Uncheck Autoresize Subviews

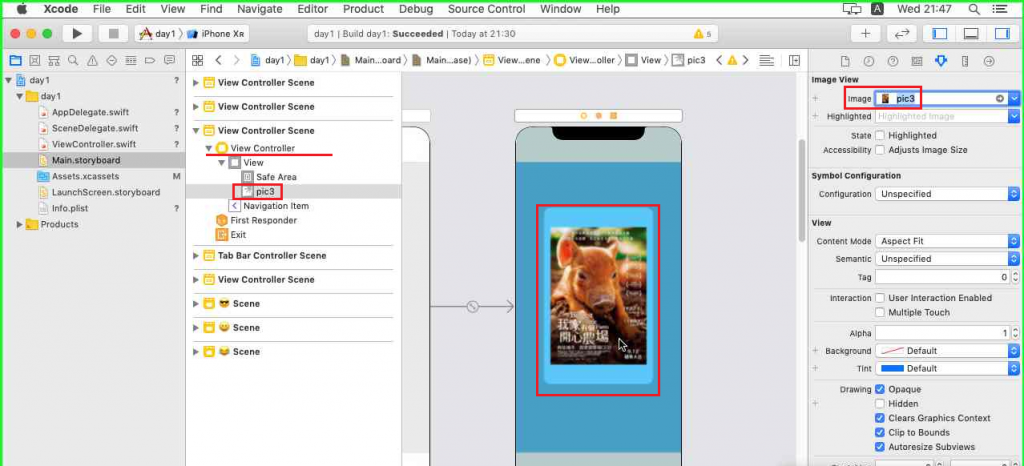[880, 446]
